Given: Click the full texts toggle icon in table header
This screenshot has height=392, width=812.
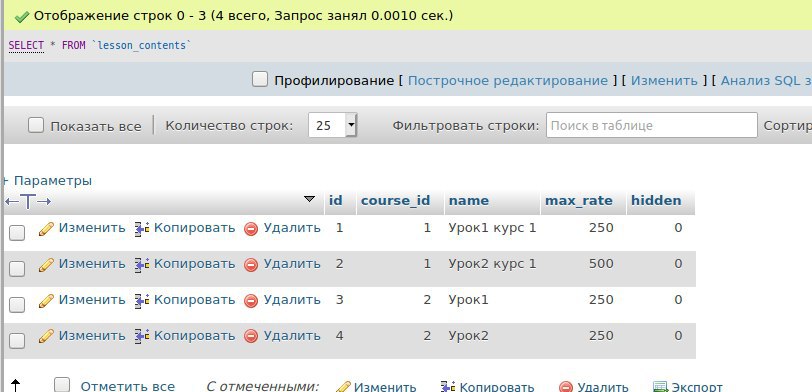Looking at the screenshot, I should (x=28, y=201).
